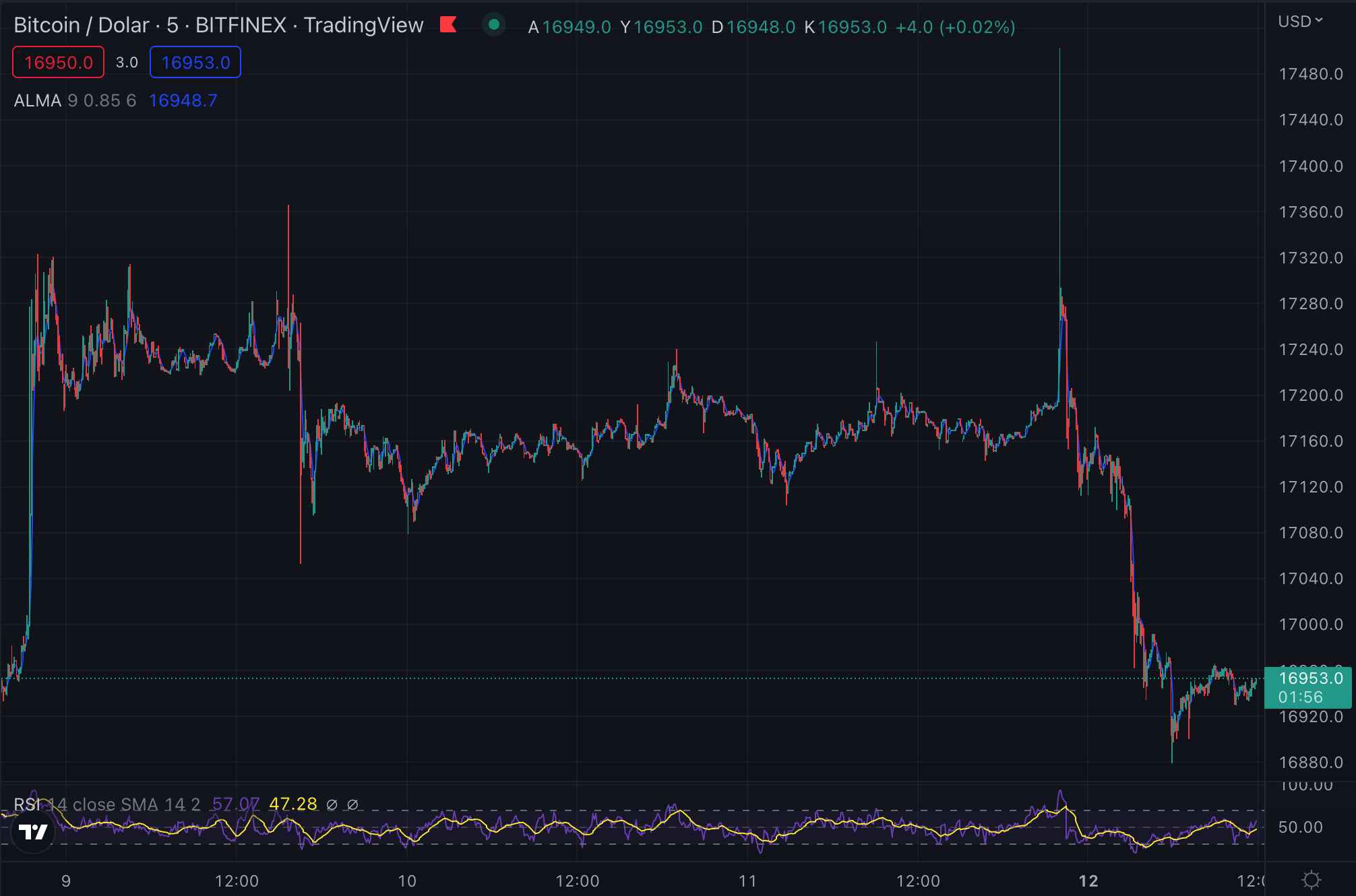Click the spread value 3.0
The width and height of the screenshot is (1356, 896).
(x=127, y=62)
